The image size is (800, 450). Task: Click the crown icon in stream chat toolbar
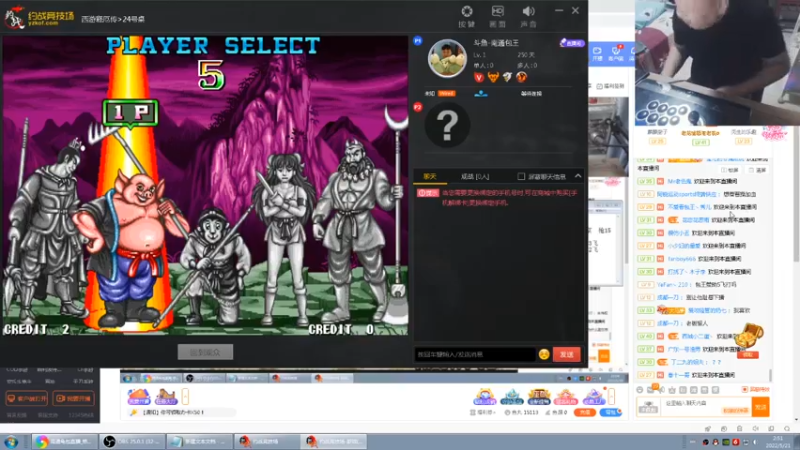tap(672, 390)
